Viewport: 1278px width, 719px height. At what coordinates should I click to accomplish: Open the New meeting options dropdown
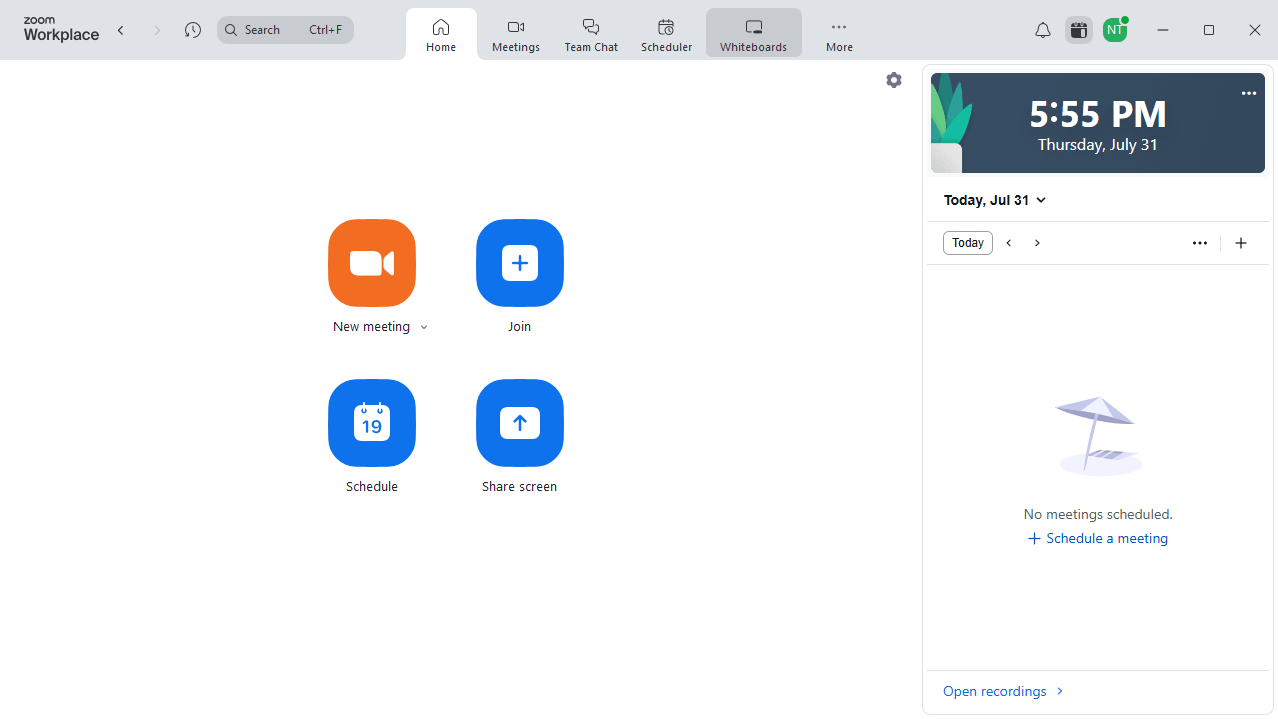click(424, 326)
